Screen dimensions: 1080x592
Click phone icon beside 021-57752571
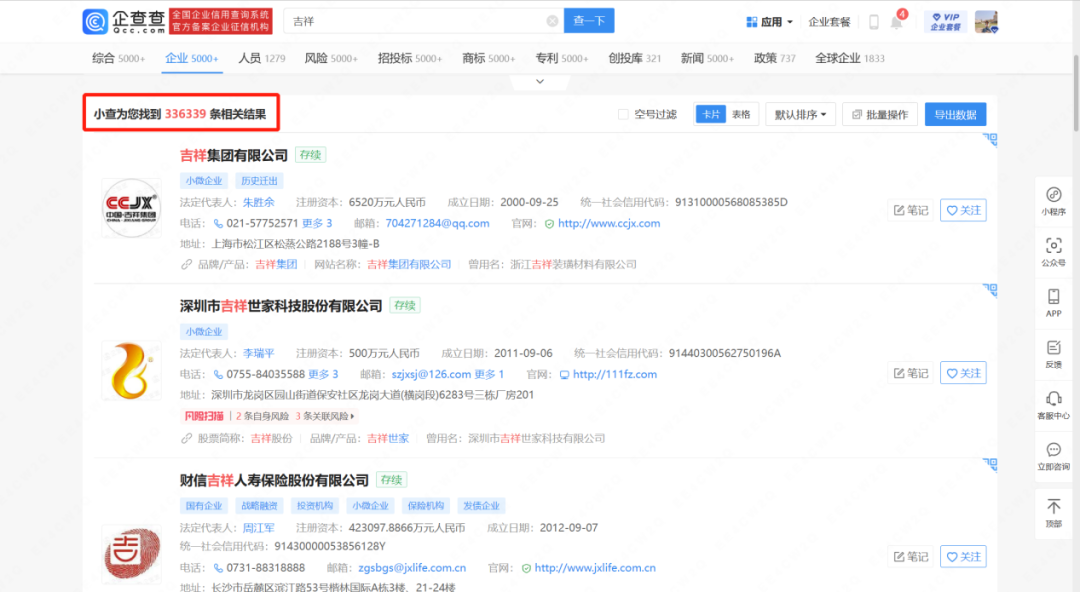coord(218,224)
